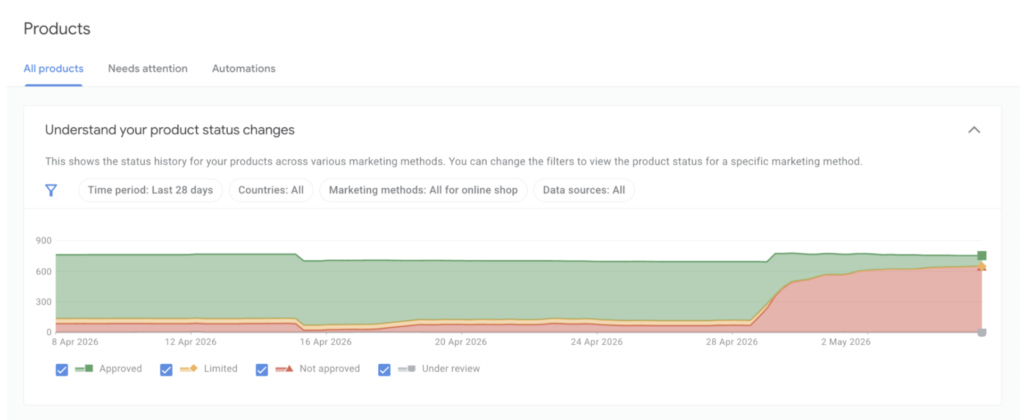Click the Products page heading

57,29
